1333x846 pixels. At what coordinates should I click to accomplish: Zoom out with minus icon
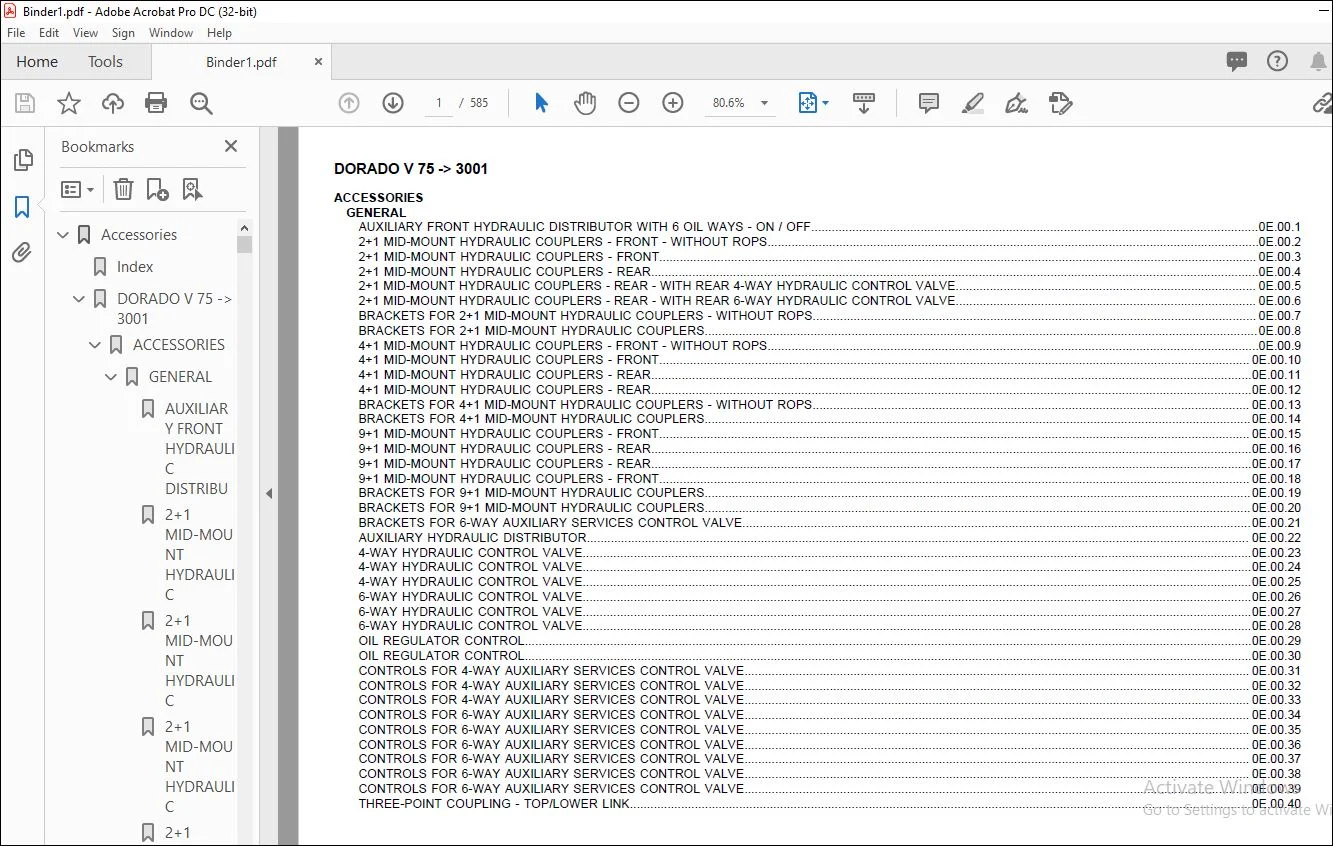click(x=629, y=103)
